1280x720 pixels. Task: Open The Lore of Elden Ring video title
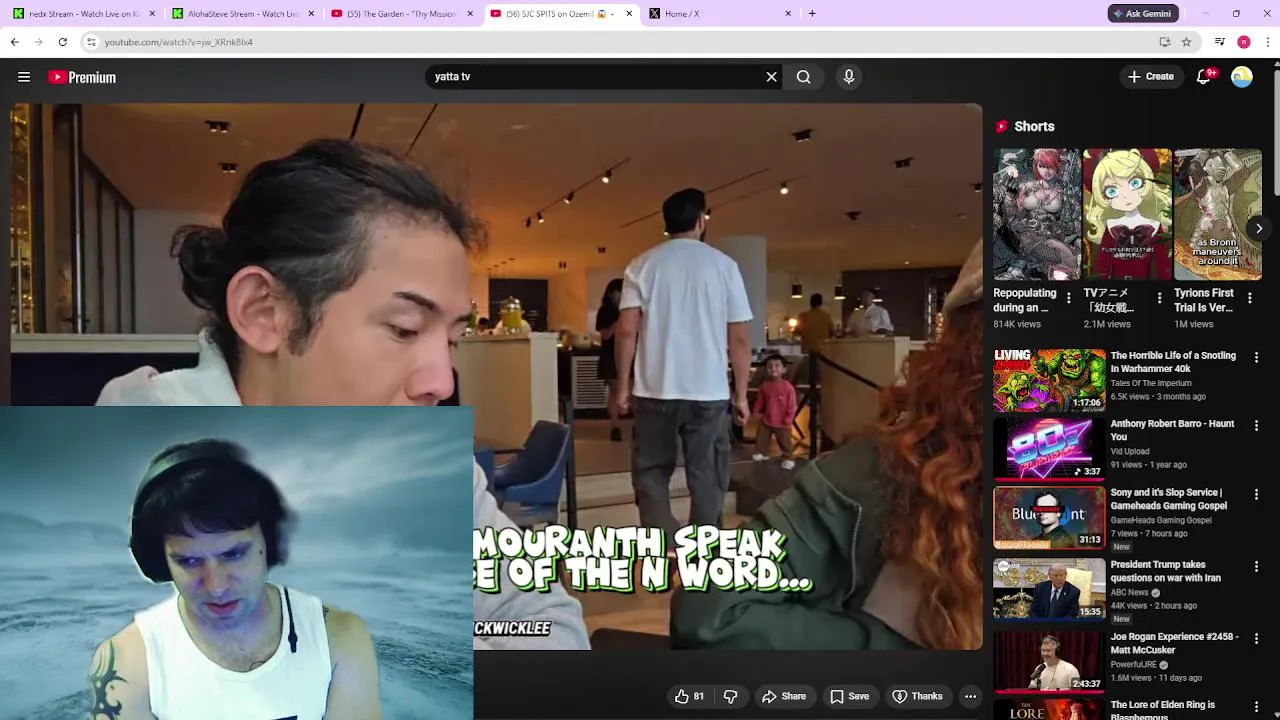[x=1162, y=710]
